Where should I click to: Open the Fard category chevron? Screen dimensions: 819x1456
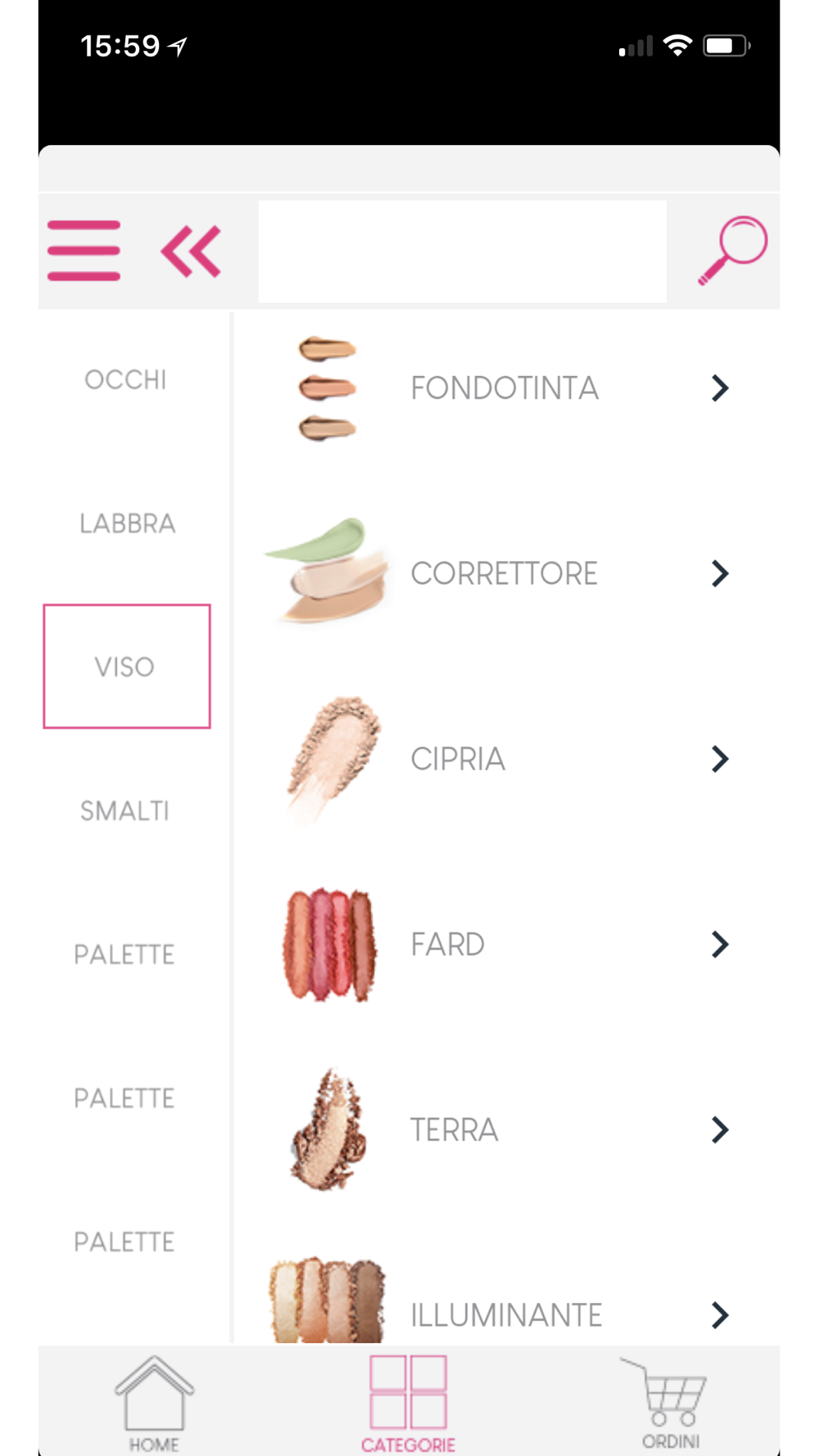(720, 944)
